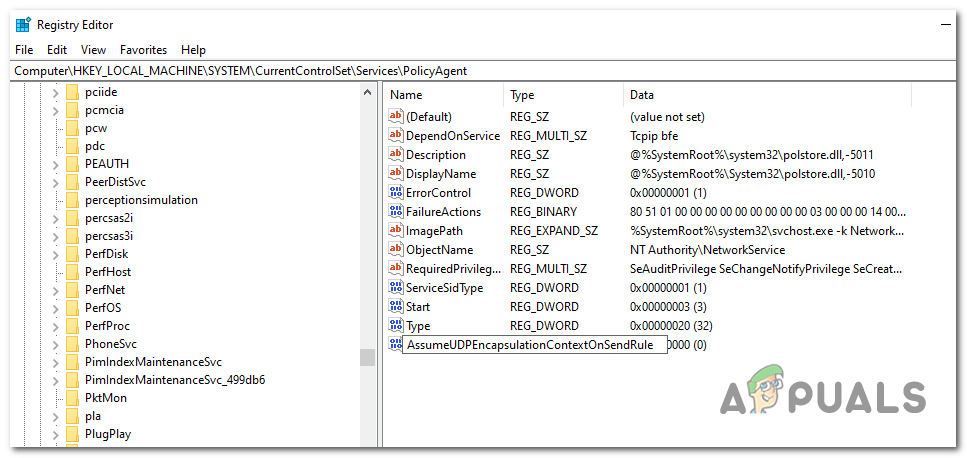The height and width of the screenshot is (458, 967).
Task: Click the DependOnService value icon
Action: (x=395, y=136)
